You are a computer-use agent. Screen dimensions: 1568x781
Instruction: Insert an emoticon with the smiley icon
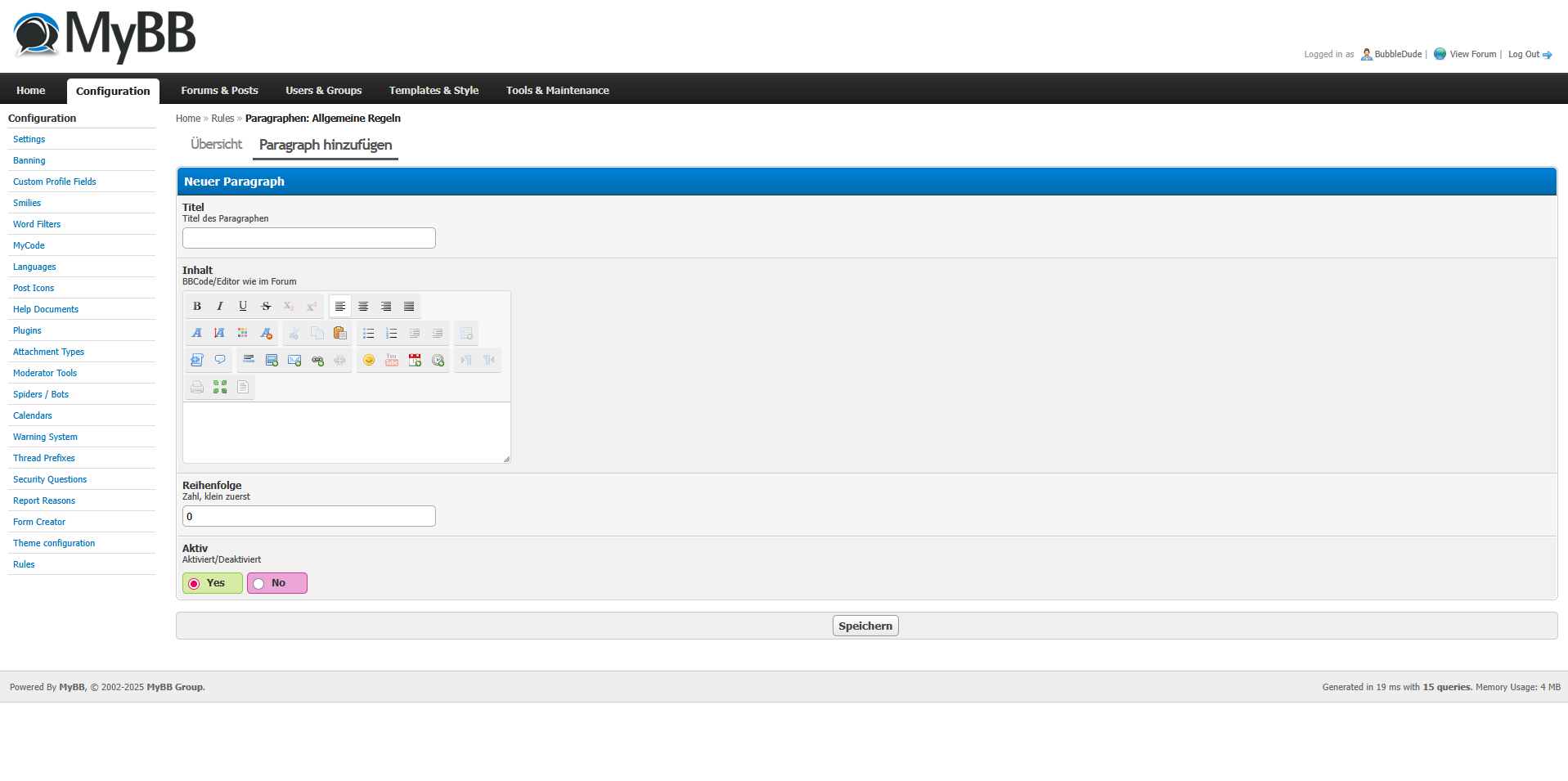[369, 360]
